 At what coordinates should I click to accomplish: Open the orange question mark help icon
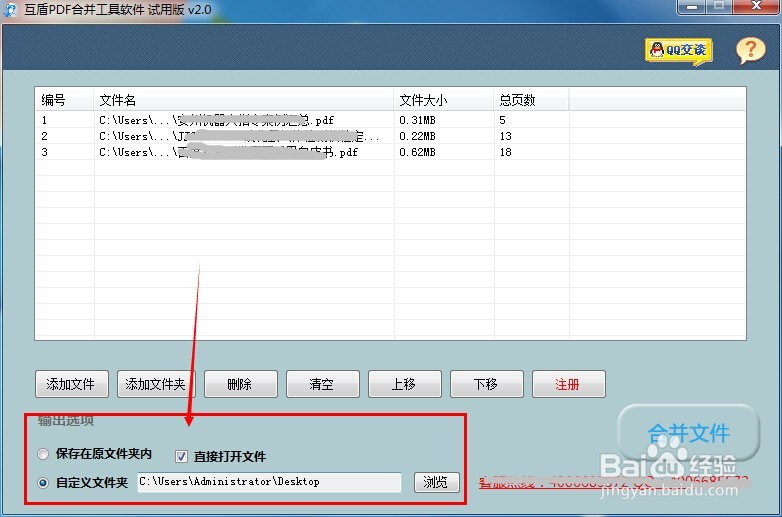tap(751, 50)
